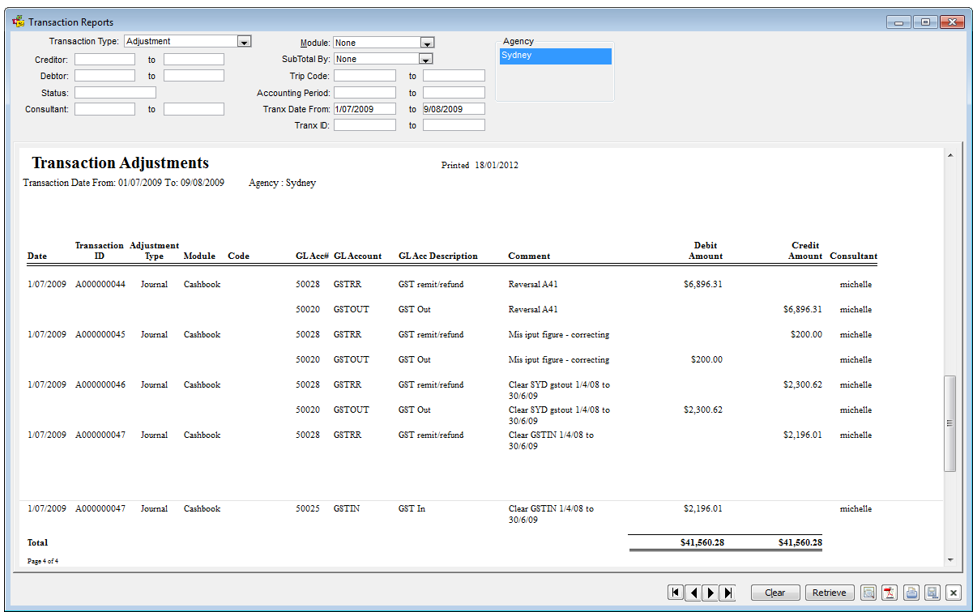
Task: Click GL account GSTIN
Action: (346, 509)
